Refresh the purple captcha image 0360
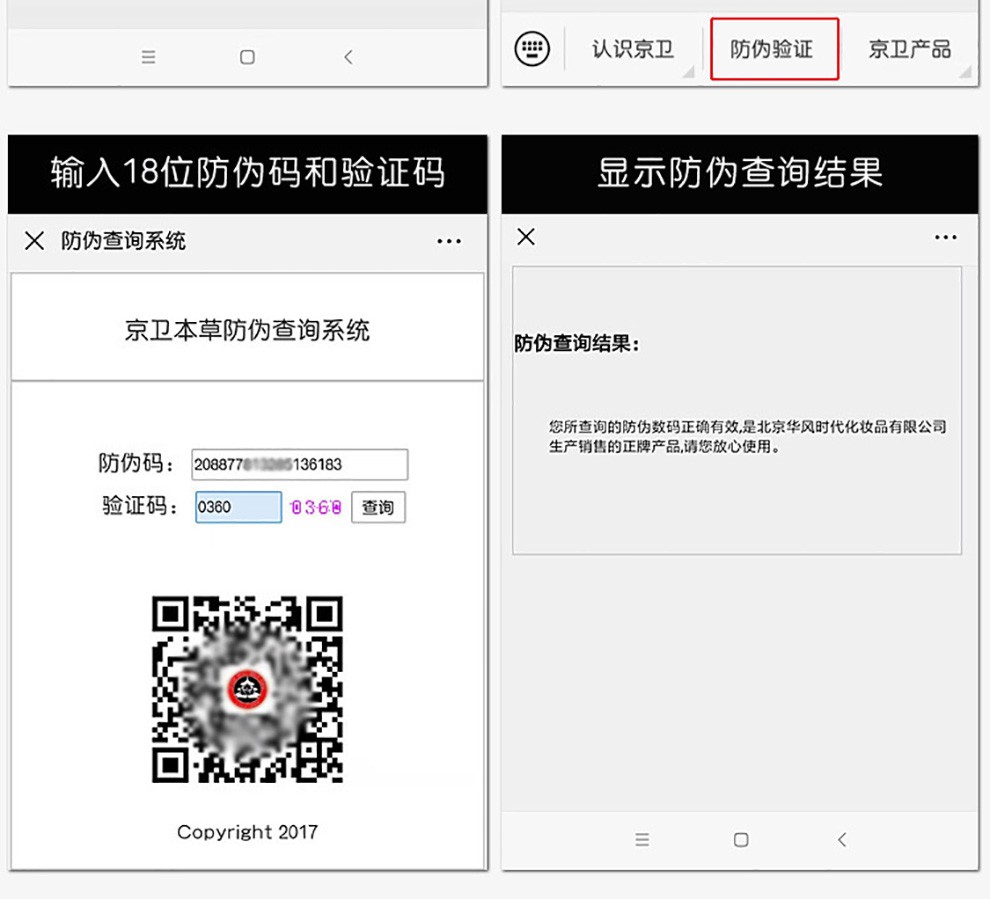The image size is (990, 899). 316,507
